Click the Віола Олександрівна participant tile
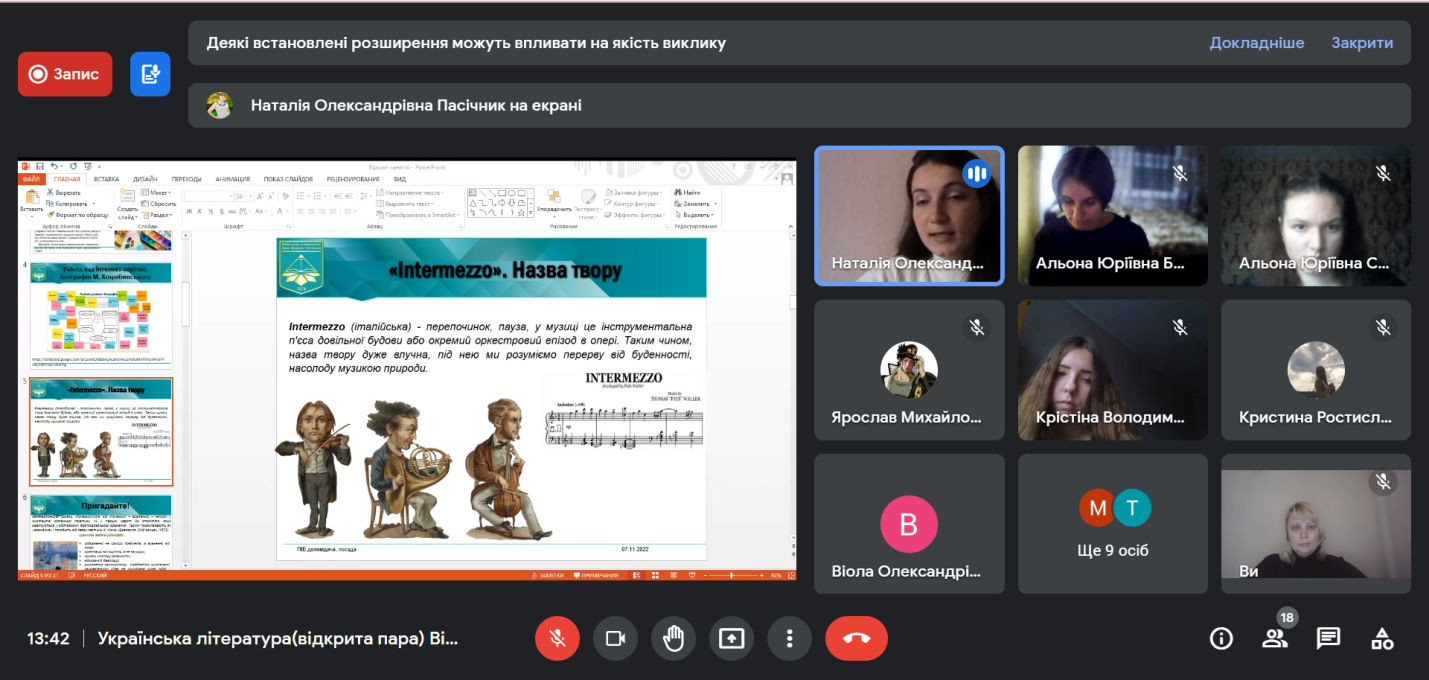The image size is (1429, 680). [x=909, y=524]
